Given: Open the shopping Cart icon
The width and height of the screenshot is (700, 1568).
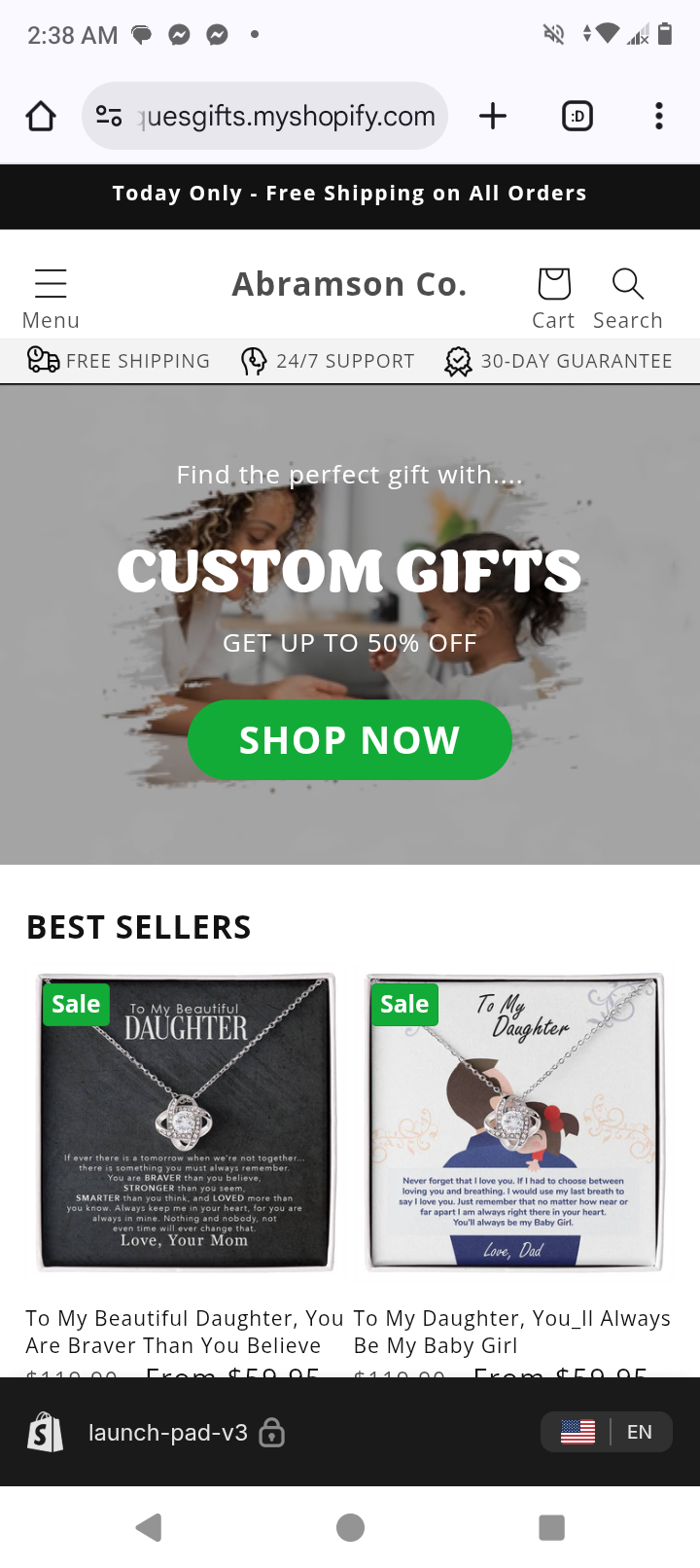Looking at the screenshot, I should [x=553, y=284].
